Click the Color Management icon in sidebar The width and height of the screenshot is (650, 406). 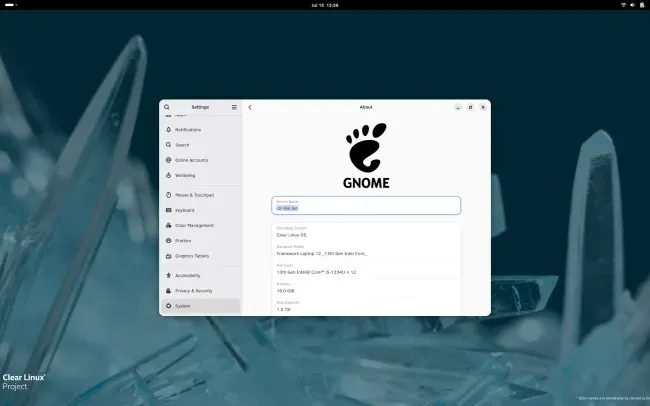coord(168,225)
